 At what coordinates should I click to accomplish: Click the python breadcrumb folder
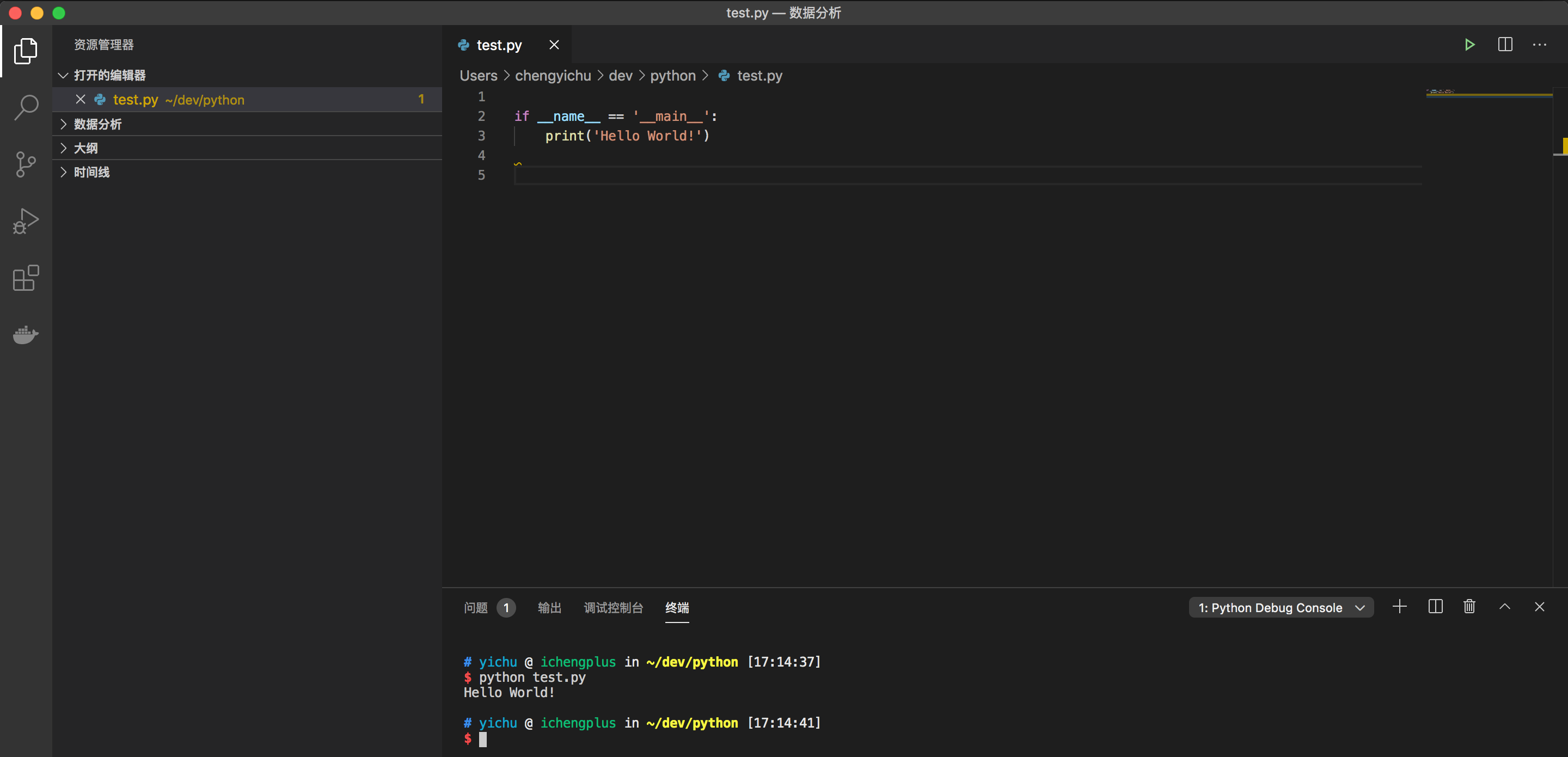tap(672, 76)
